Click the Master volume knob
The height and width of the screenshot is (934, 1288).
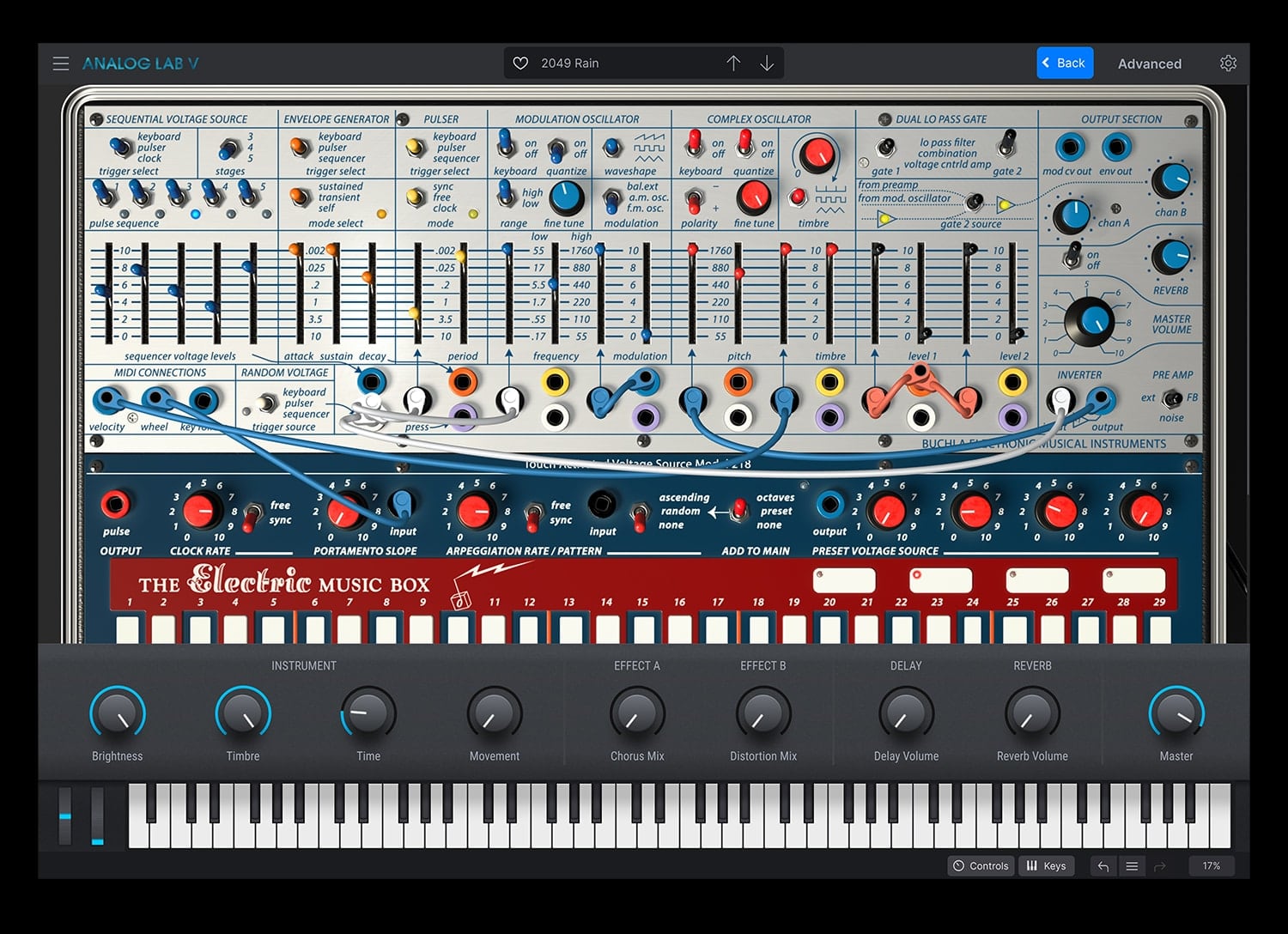1176,713
